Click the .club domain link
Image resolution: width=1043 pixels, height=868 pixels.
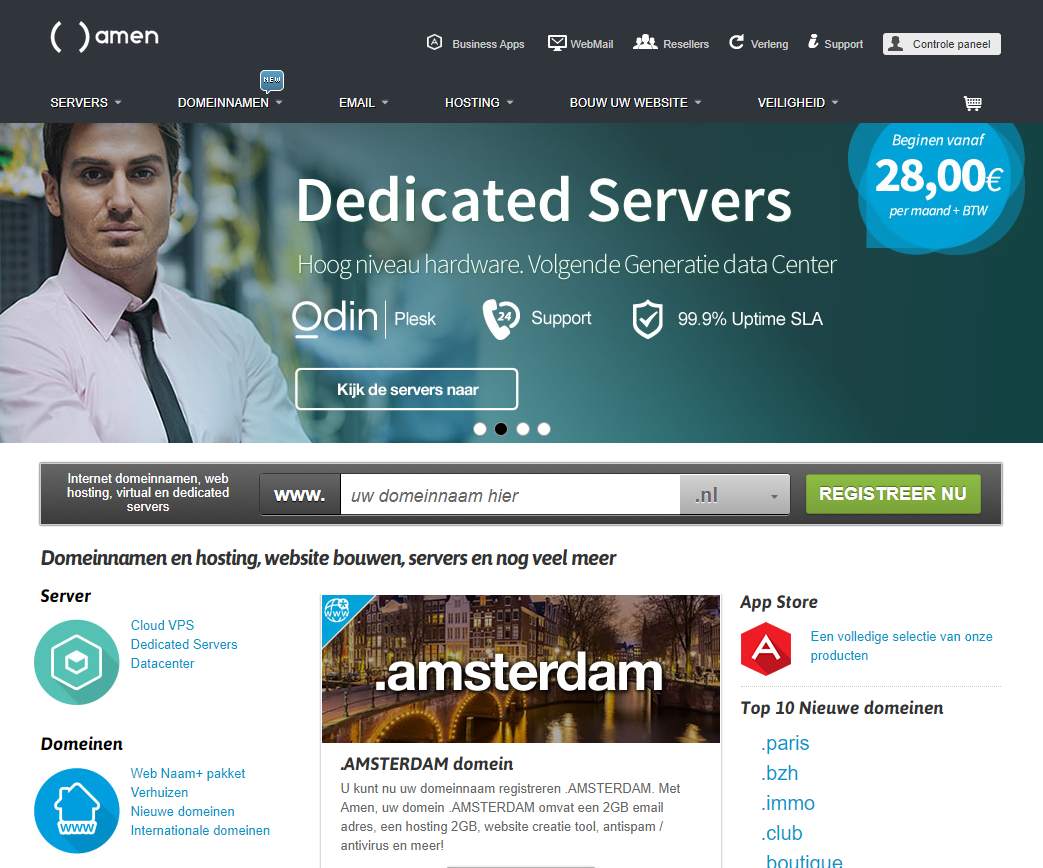click(x=782, y=833)
